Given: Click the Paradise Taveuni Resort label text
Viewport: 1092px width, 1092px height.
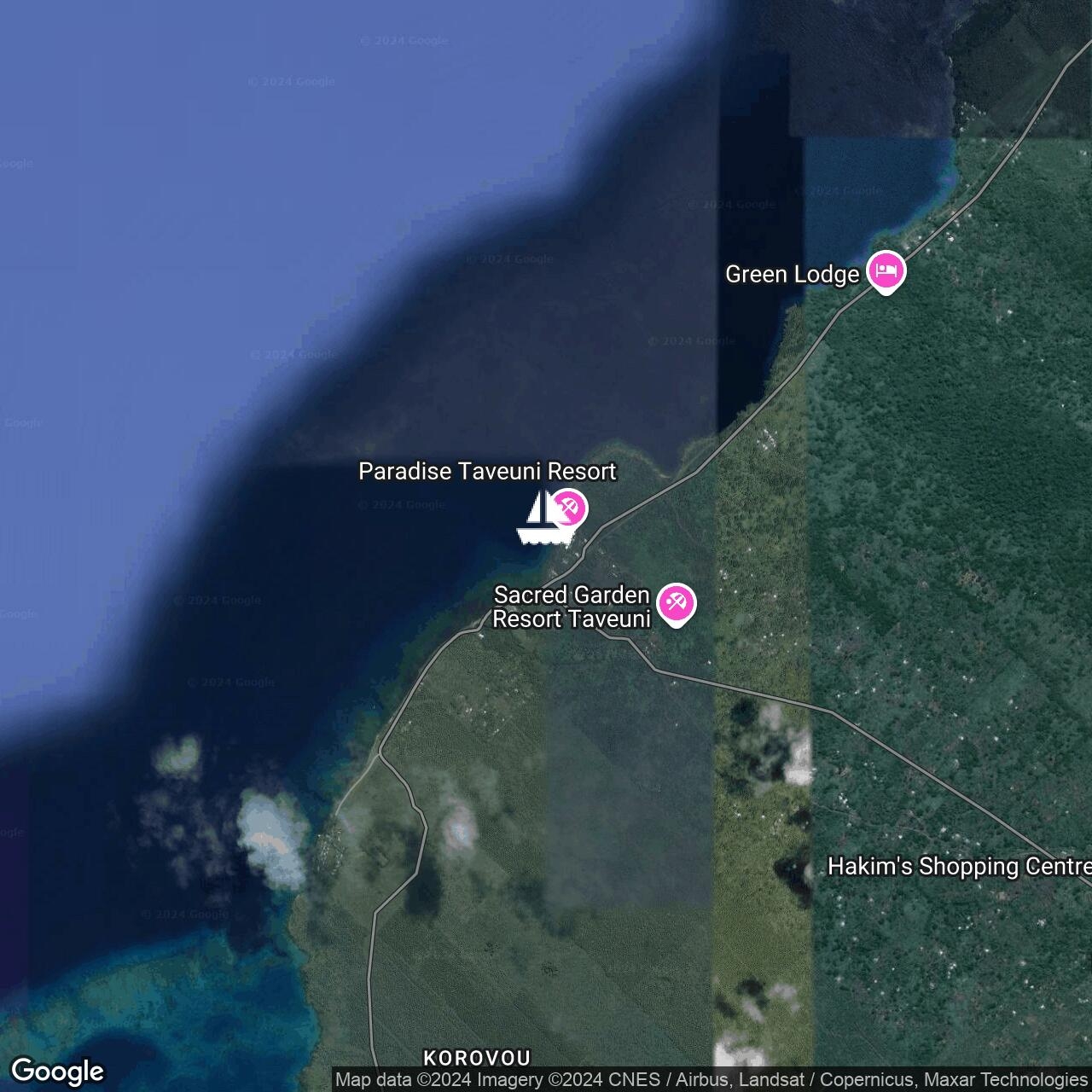Looking at the screenshot, I should pyautogui.click(x=487, y=472).
